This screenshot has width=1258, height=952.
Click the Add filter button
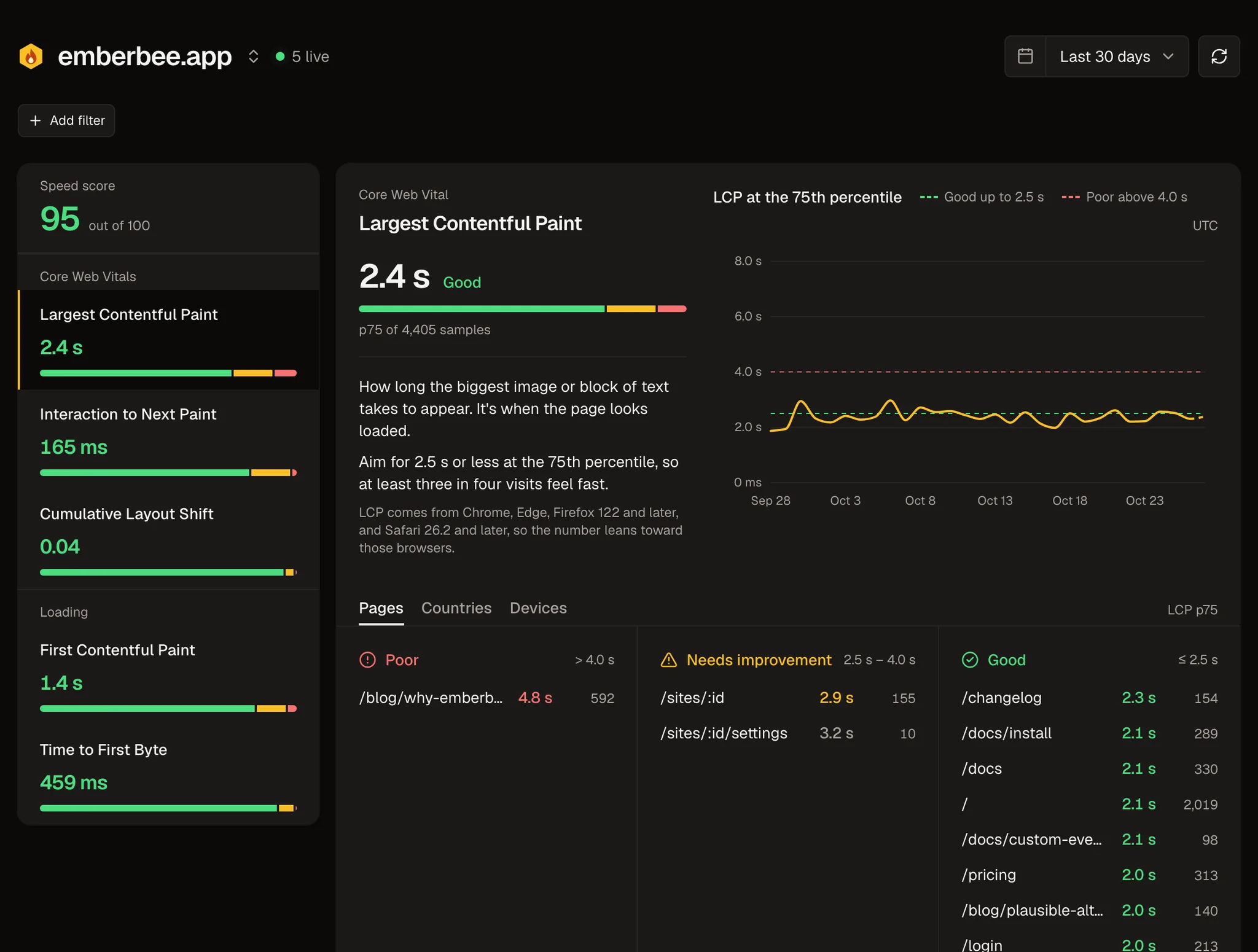(66, 120)
